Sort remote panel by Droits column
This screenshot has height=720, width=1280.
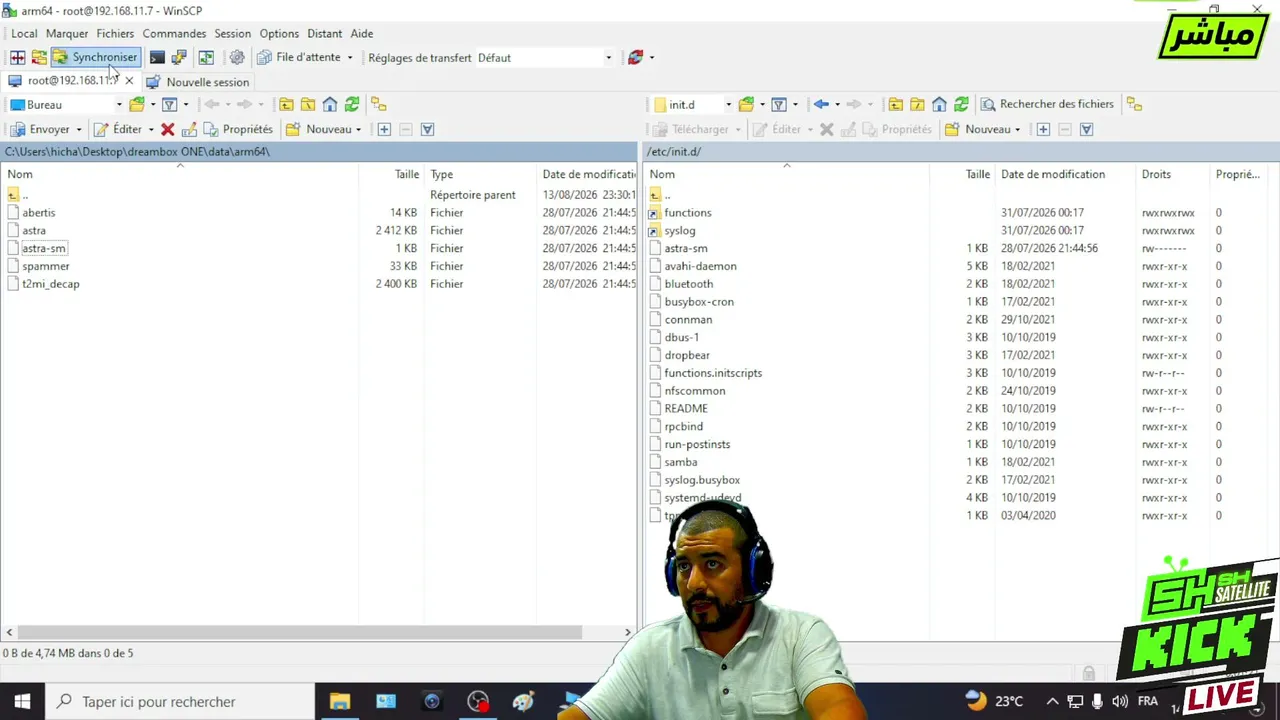pyautogui.click(x=1172, y=174)
